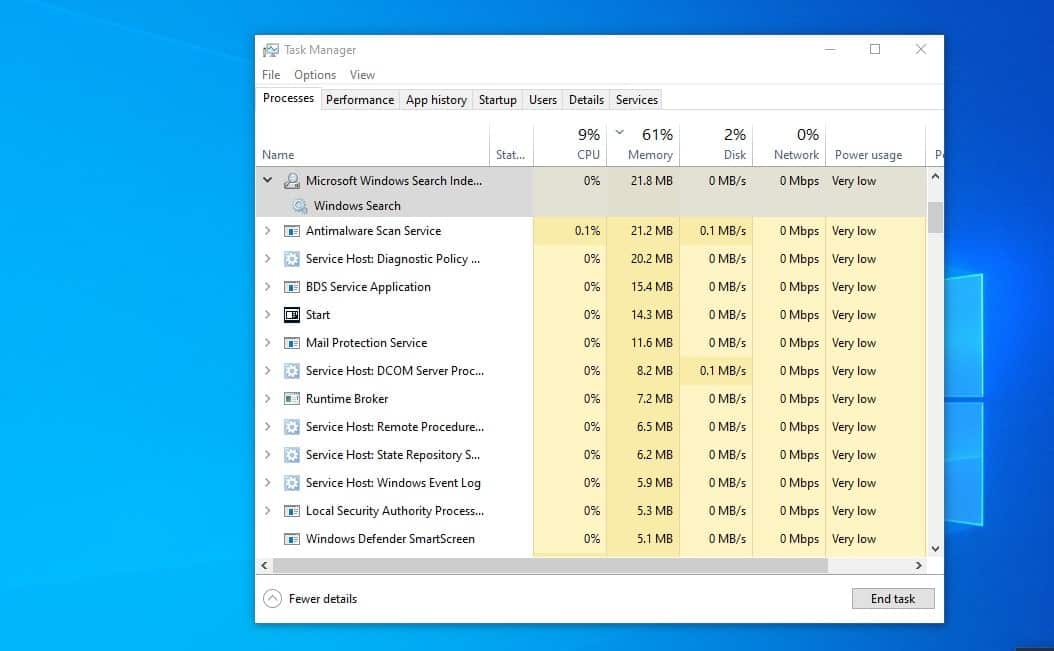Expand the Mail Protection Service row

(268, 343)
